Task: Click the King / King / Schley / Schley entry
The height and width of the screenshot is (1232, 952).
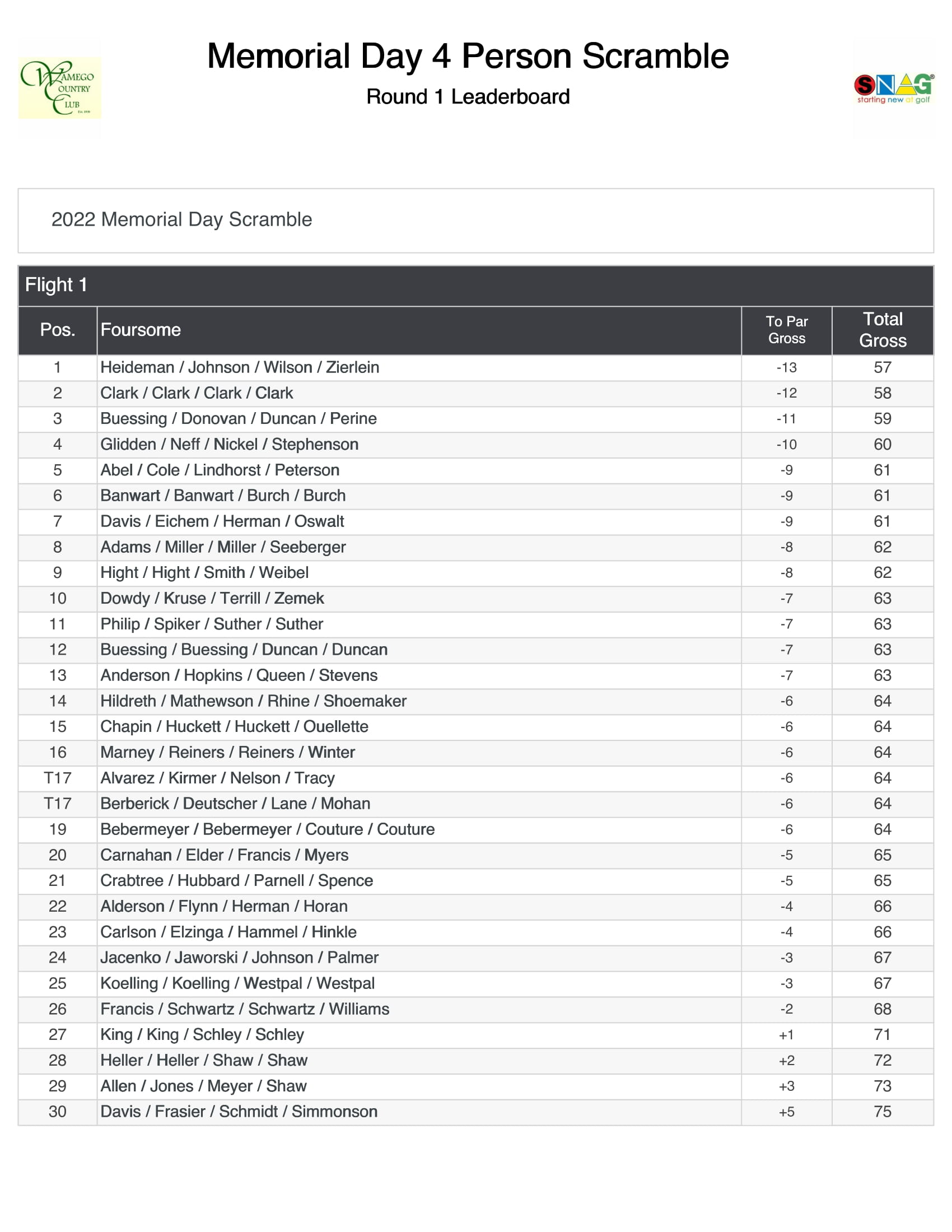Action: click(202, 1034)
